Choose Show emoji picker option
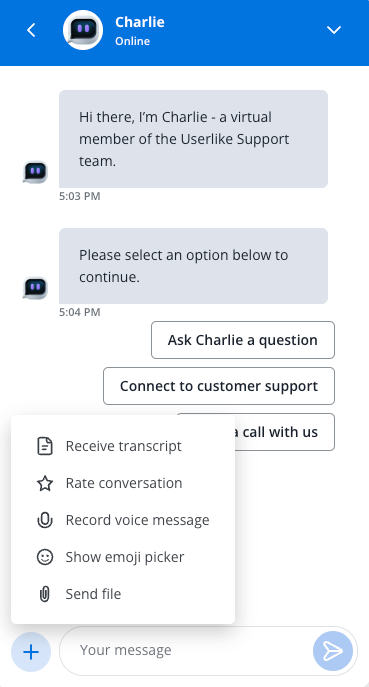This screenshot has height=687, width=369. click(x=123, y=557)
